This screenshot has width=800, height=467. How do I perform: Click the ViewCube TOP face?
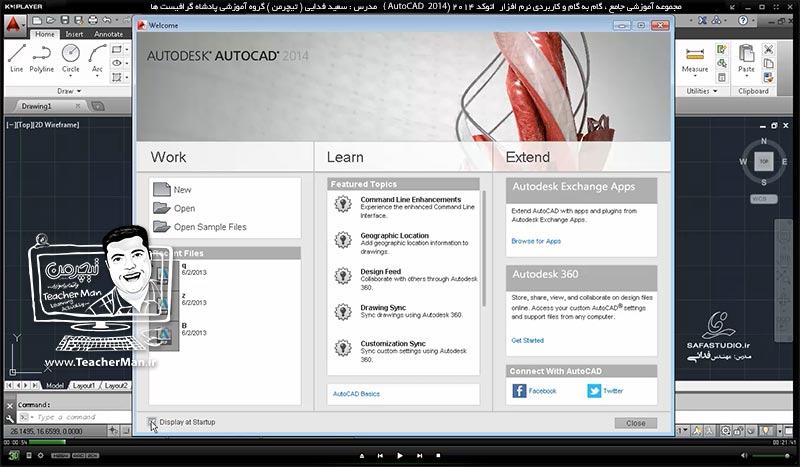tap(763, 161)
